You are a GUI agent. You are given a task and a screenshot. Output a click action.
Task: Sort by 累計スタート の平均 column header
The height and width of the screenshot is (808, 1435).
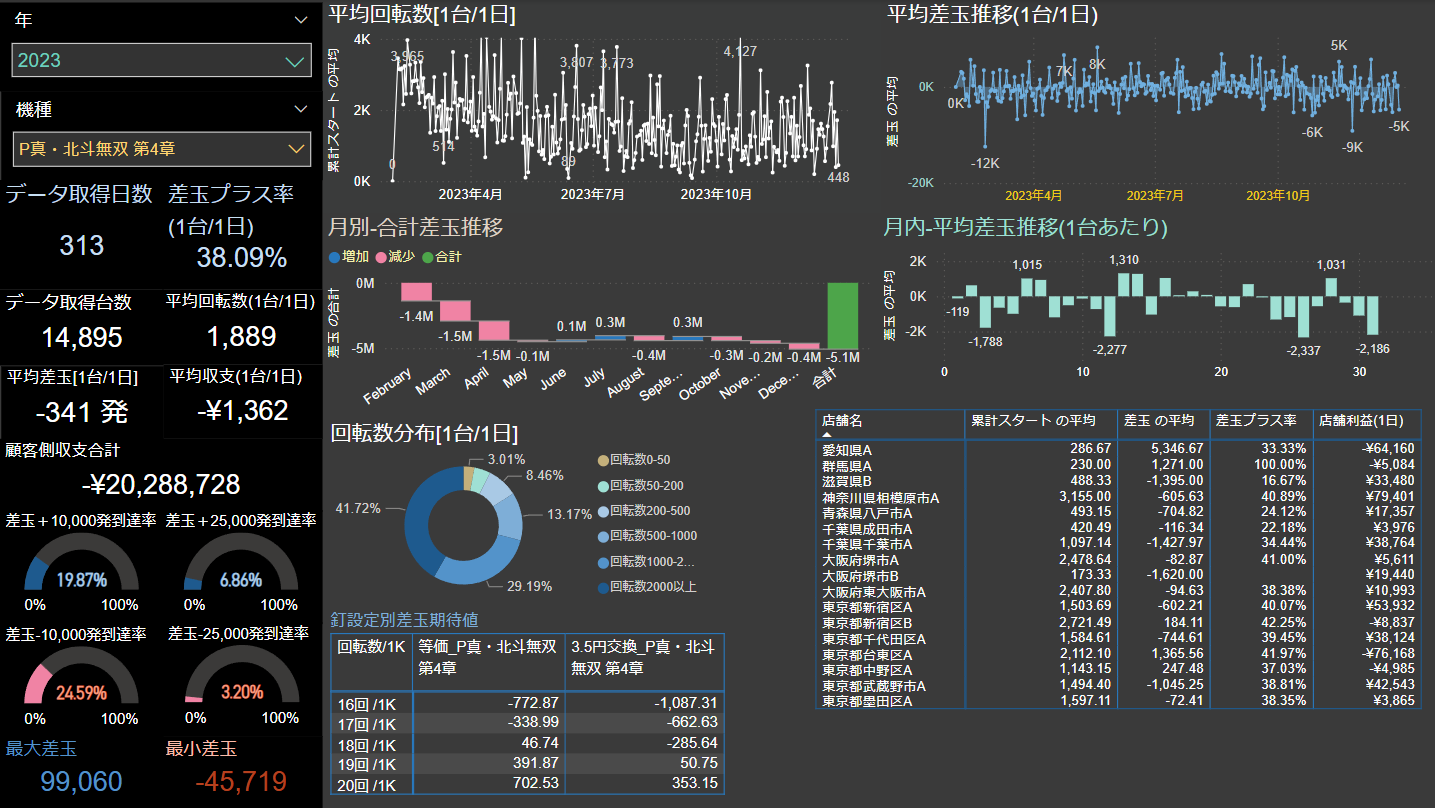[1040, 421]
